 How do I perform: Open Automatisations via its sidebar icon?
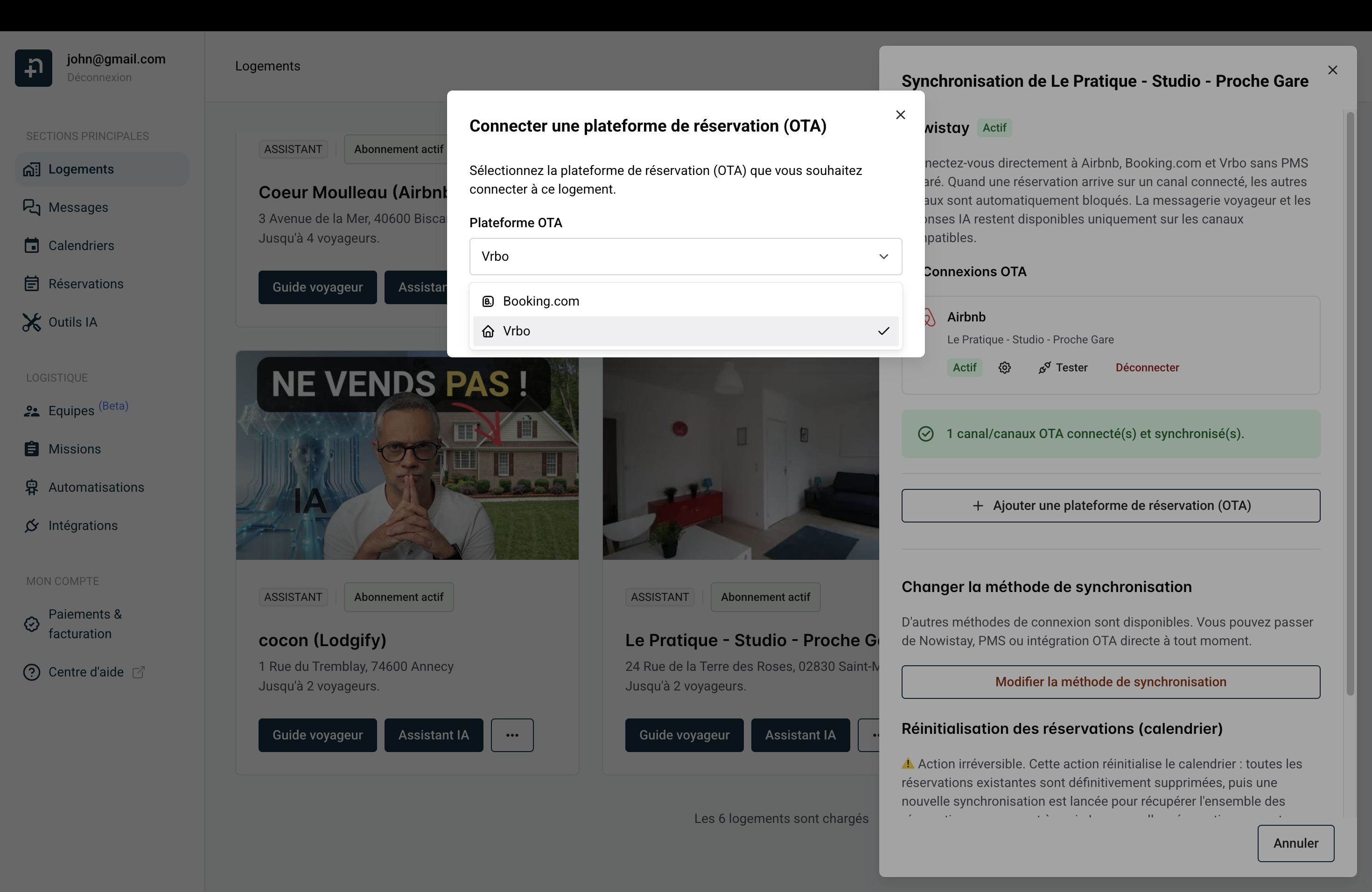pyautogui.click(x=32, y=487)
